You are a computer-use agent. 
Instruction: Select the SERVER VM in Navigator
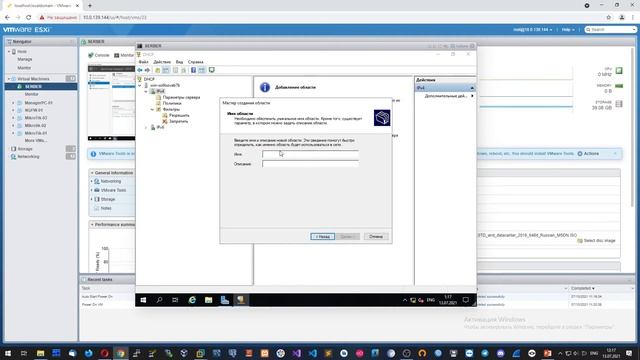pos(33,87)
